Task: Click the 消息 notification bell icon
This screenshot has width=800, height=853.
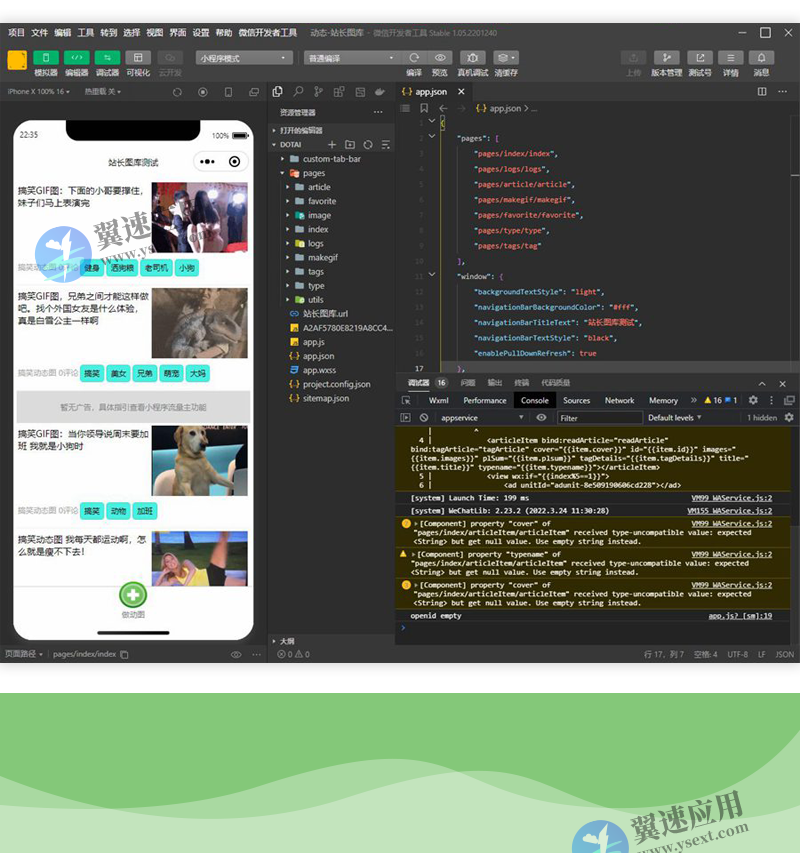Action: tap(762, 57)
